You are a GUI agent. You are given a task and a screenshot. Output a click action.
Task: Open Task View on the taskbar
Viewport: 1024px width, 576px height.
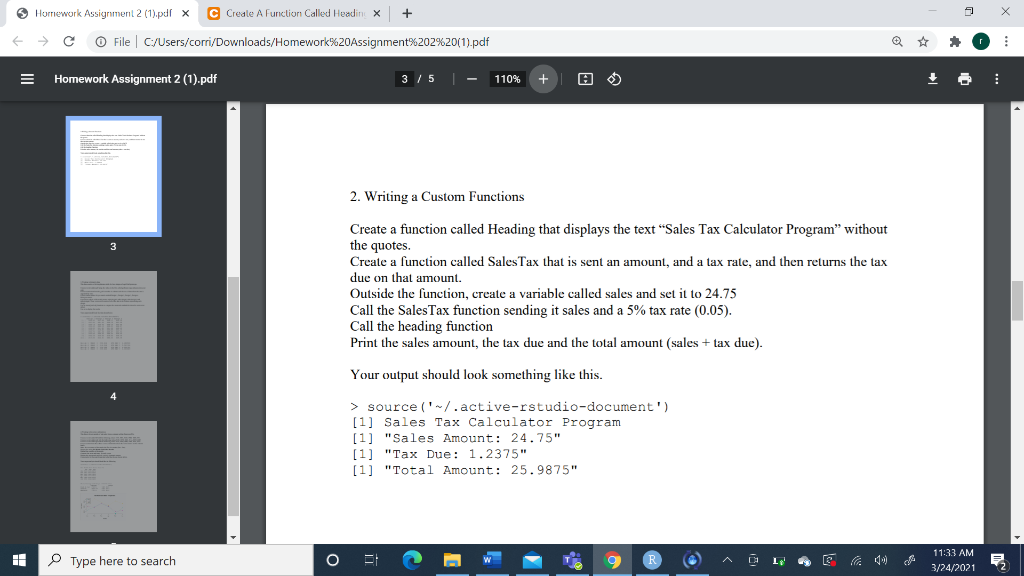point(371,560)
